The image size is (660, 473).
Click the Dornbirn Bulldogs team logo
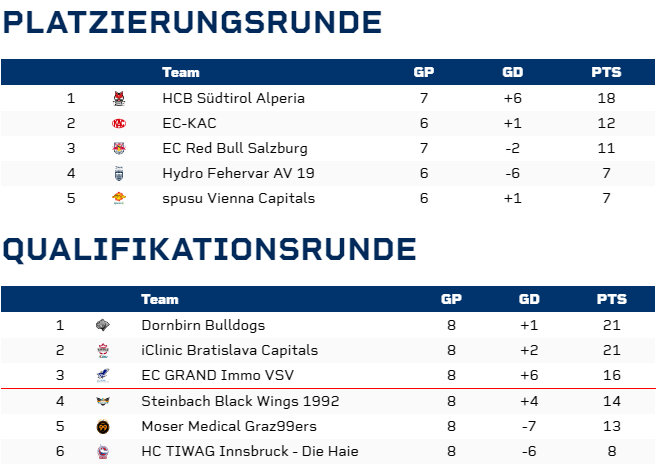[102, 325]
